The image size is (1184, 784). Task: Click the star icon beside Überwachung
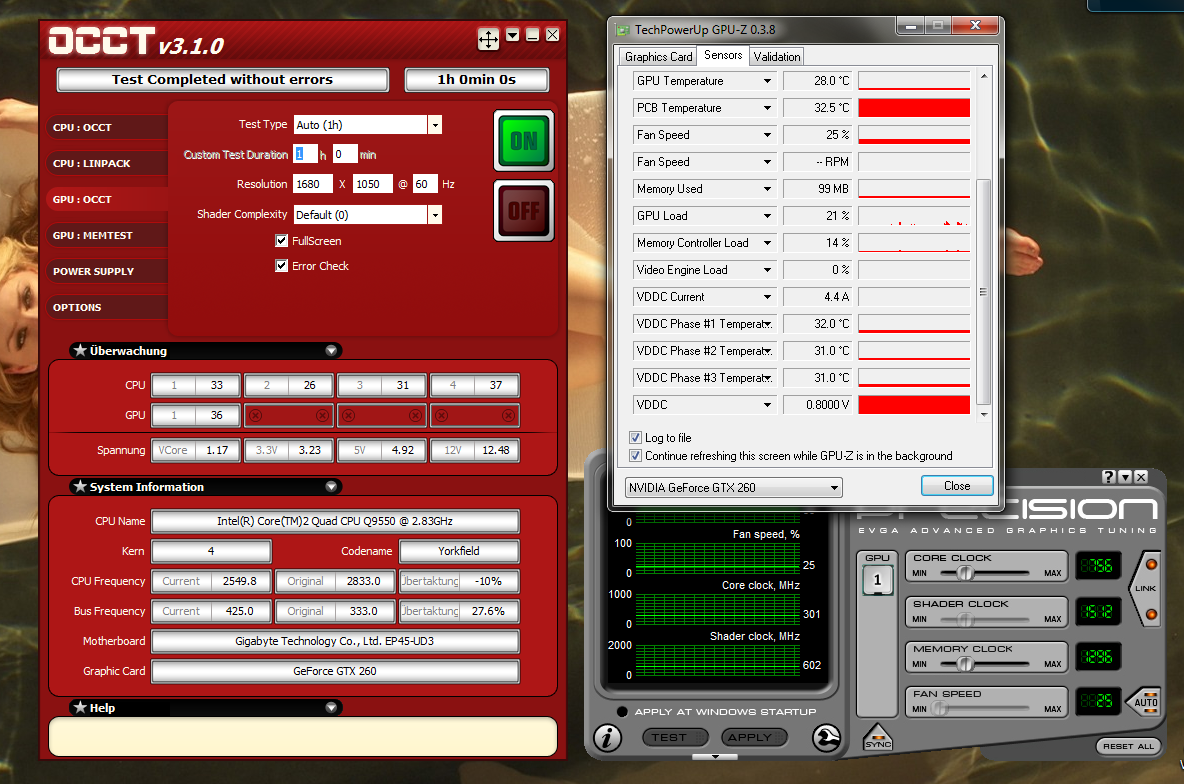[80, 350]
